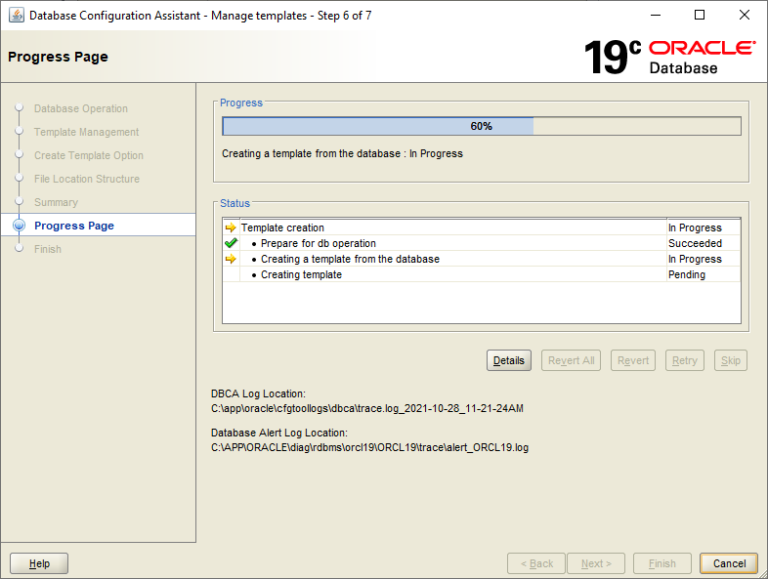Select Create Template Option step
Image resolution: width=768 pixels, height=579 pixels.
(x=89, y=155)
